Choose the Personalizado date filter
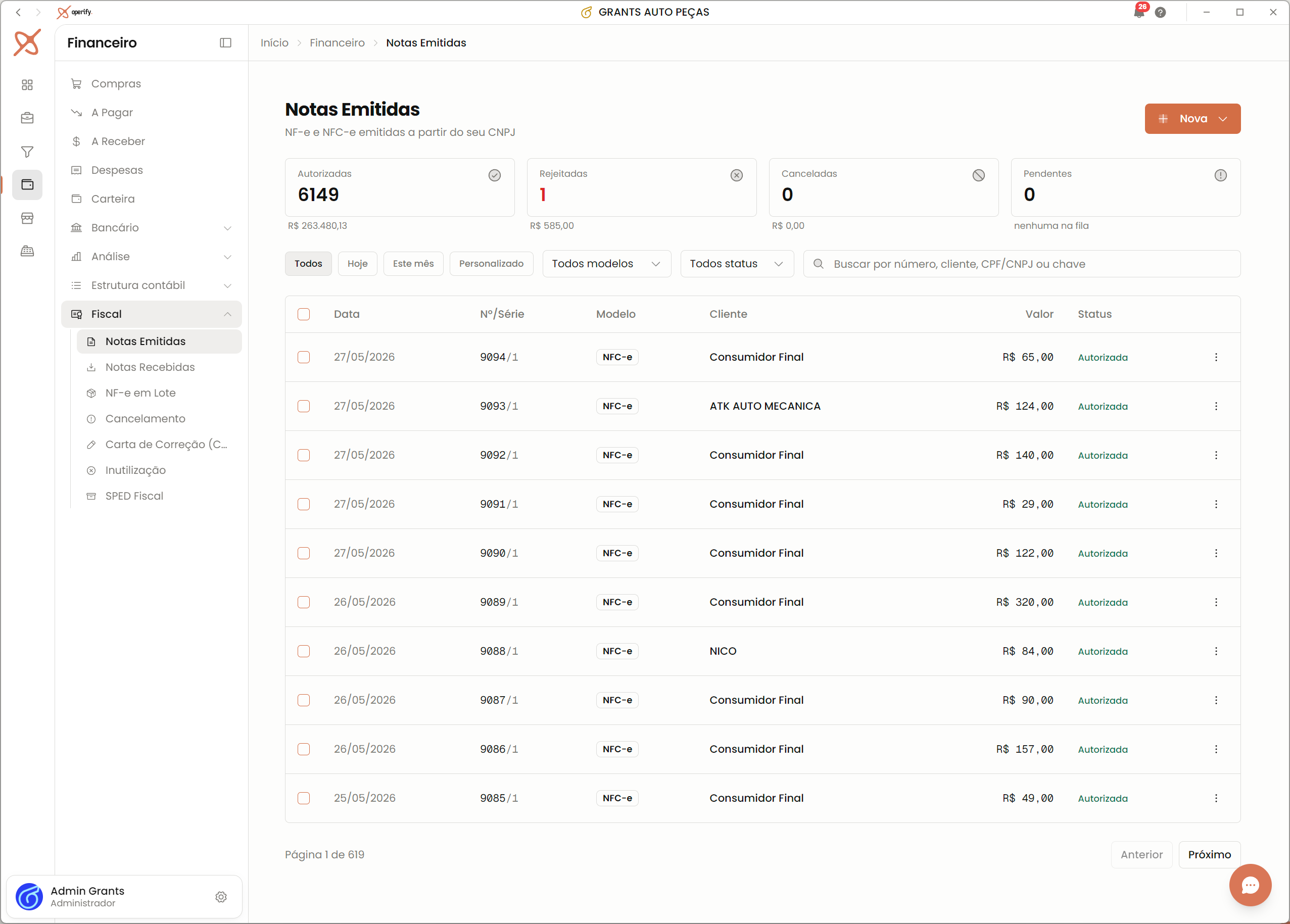Image resolution: width=1290 pixels, height=924 pixels. click(492, 264)
